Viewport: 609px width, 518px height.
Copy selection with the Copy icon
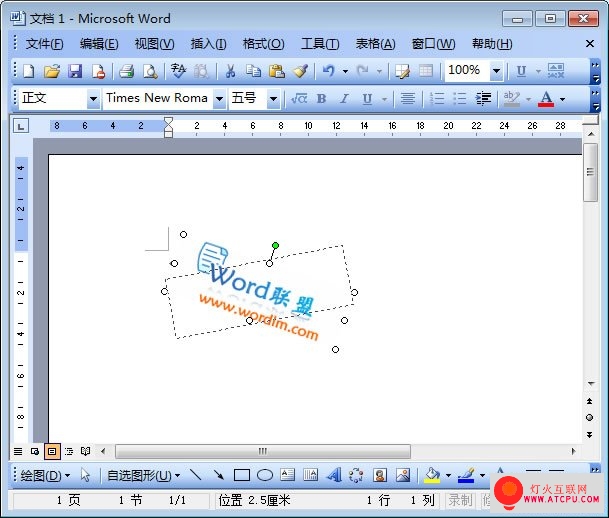point(253,71)
